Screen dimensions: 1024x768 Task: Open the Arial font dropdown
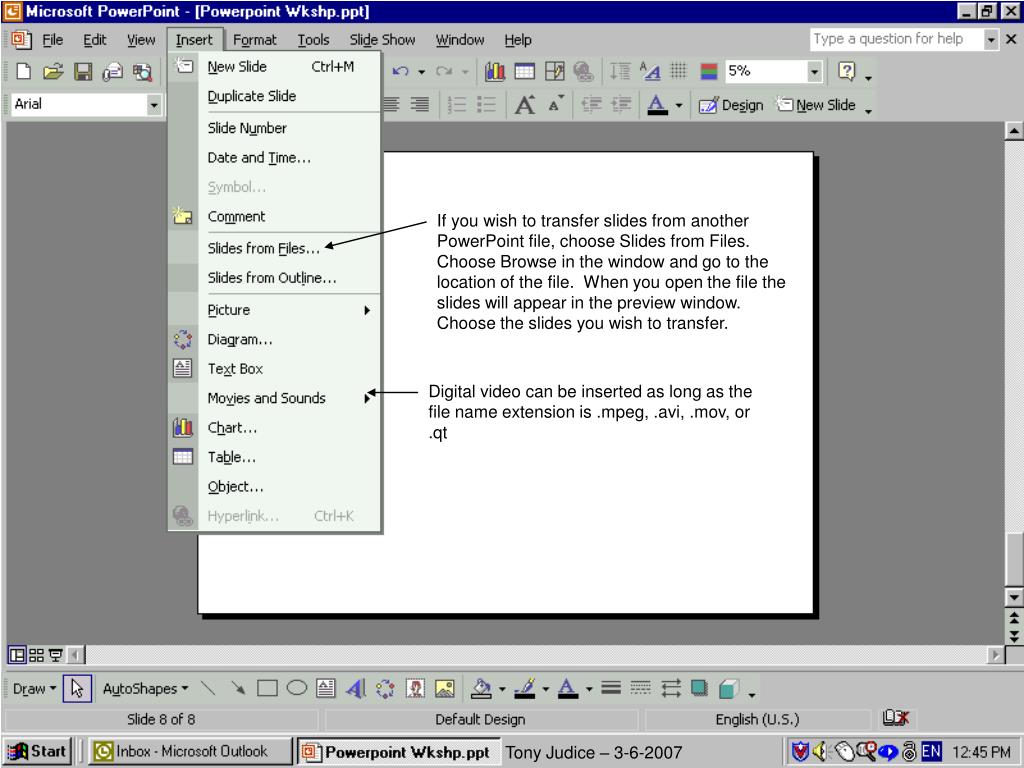153,104
